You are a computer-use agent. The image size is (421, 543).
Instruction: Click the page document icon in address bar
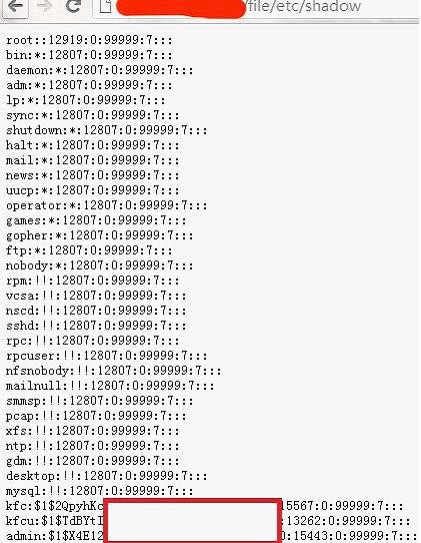106,6
